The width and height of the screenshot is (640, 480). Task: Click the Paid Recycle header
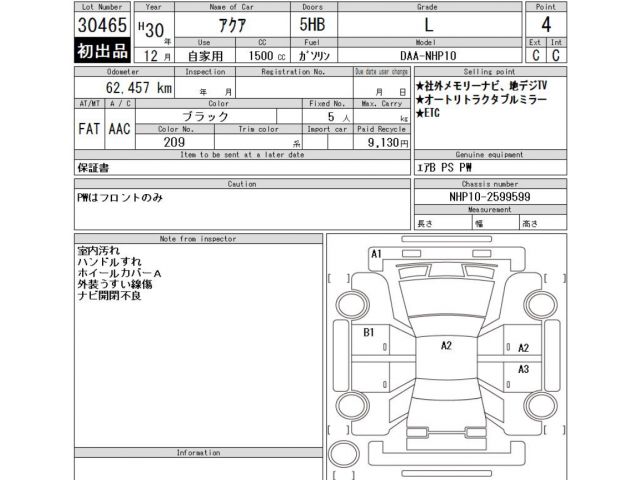pos(382,129)
